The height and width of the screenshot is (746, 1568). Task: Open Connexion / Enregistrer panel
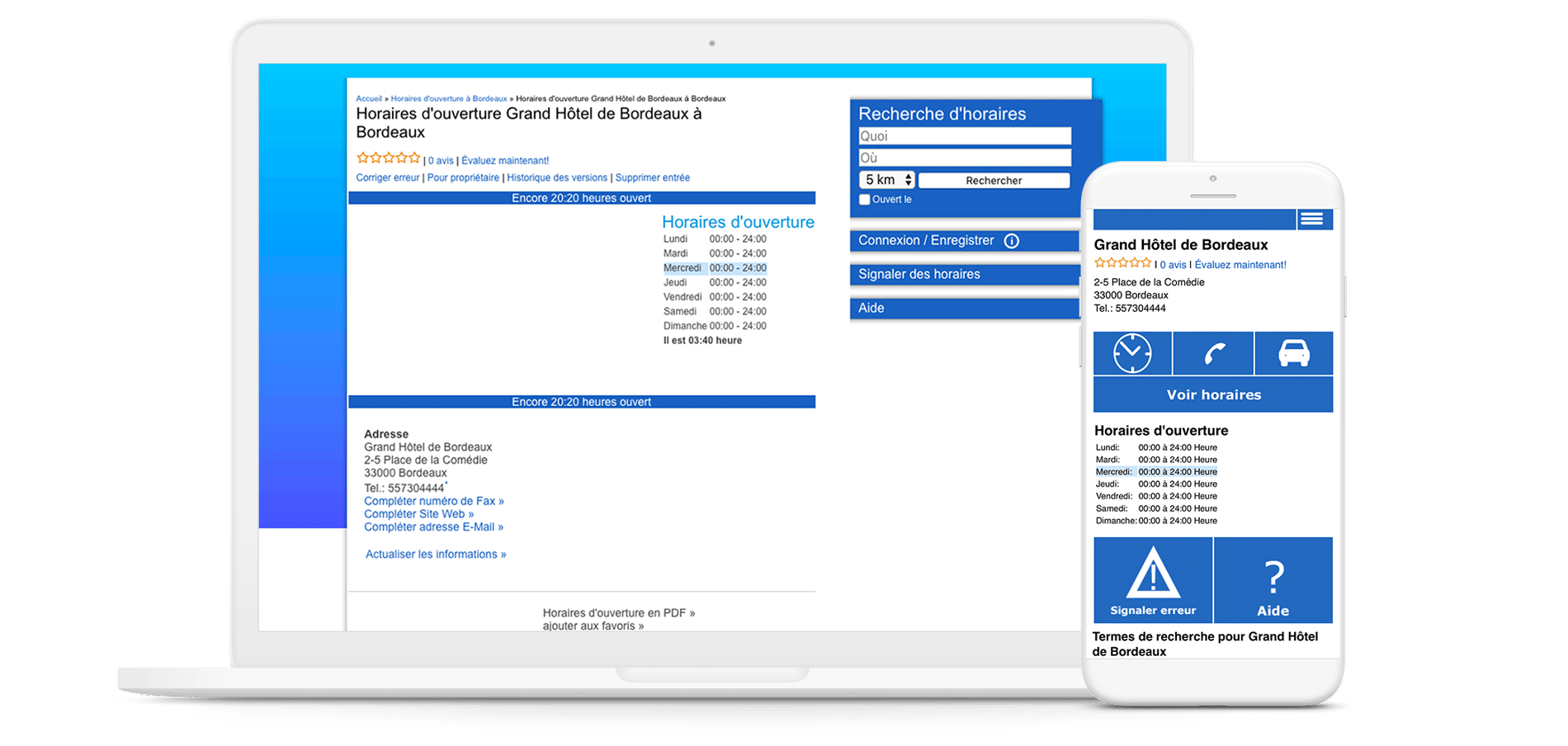pyautogui.click(x=964, y=241)
